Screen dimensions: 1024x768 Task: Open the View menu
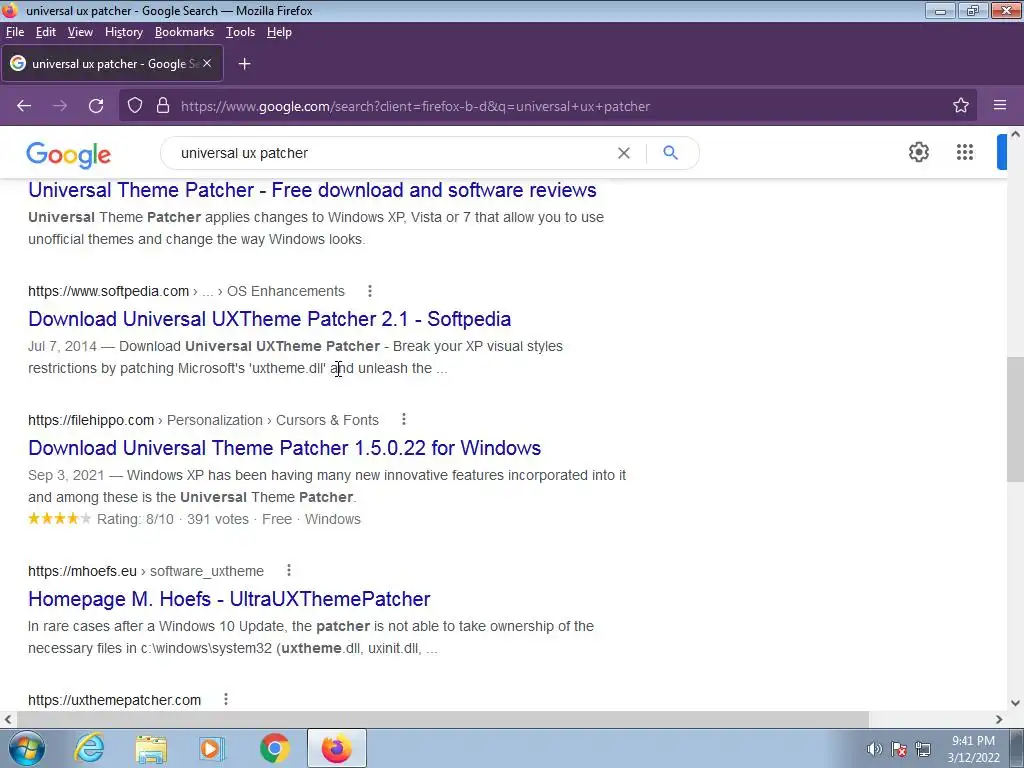pyautogui.click(x=80, y=32)
